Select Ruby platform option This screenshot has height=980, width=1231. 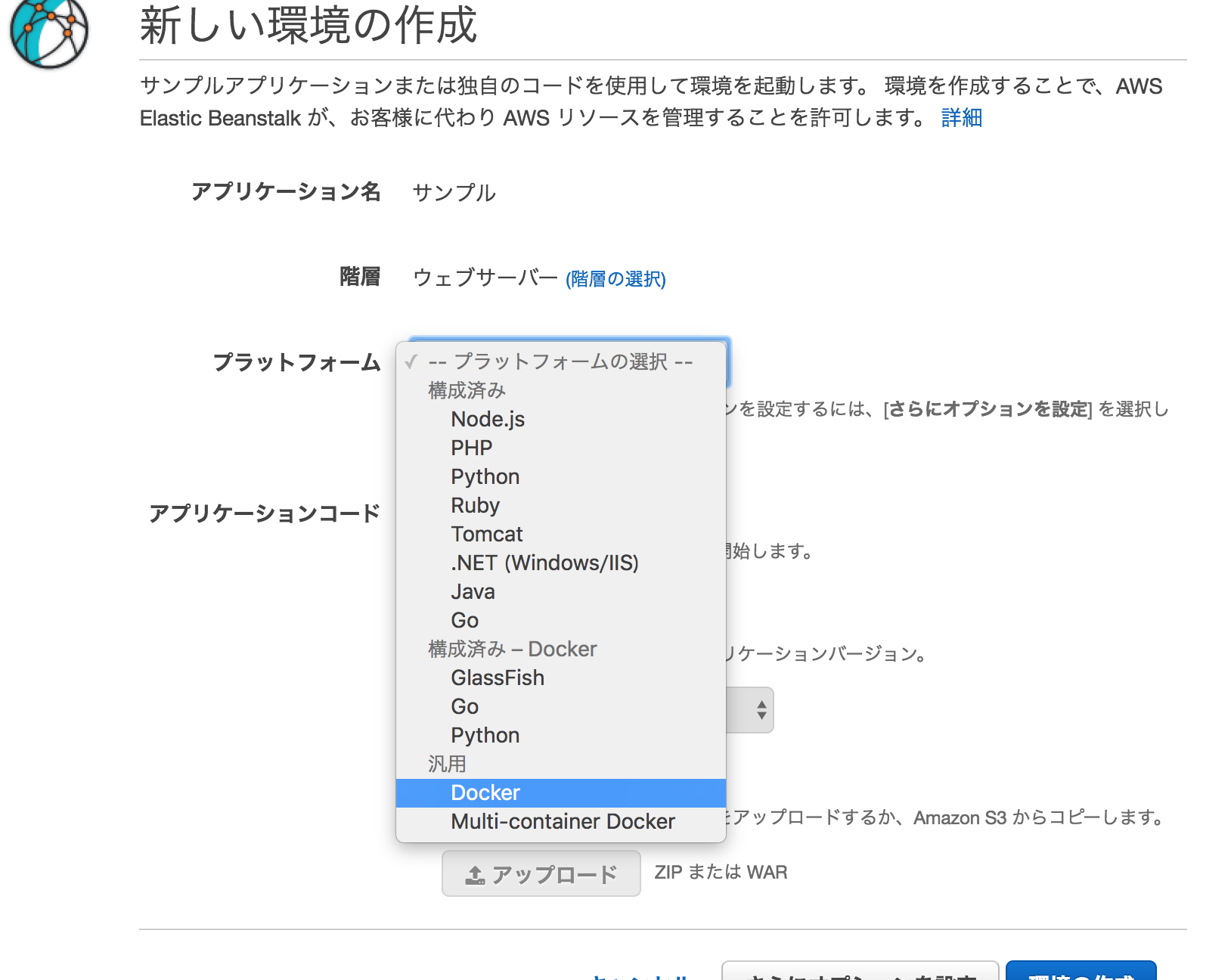(x=560, y=505)
